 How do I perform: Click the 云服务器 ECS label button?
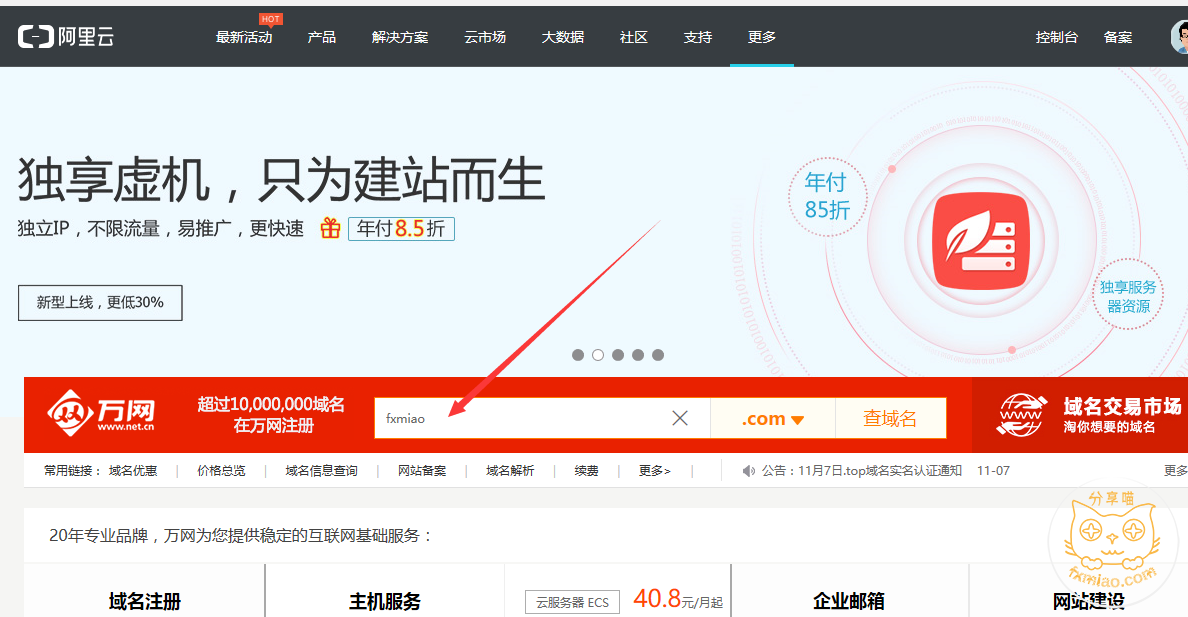pyautogui.click(x=572, y=603)
